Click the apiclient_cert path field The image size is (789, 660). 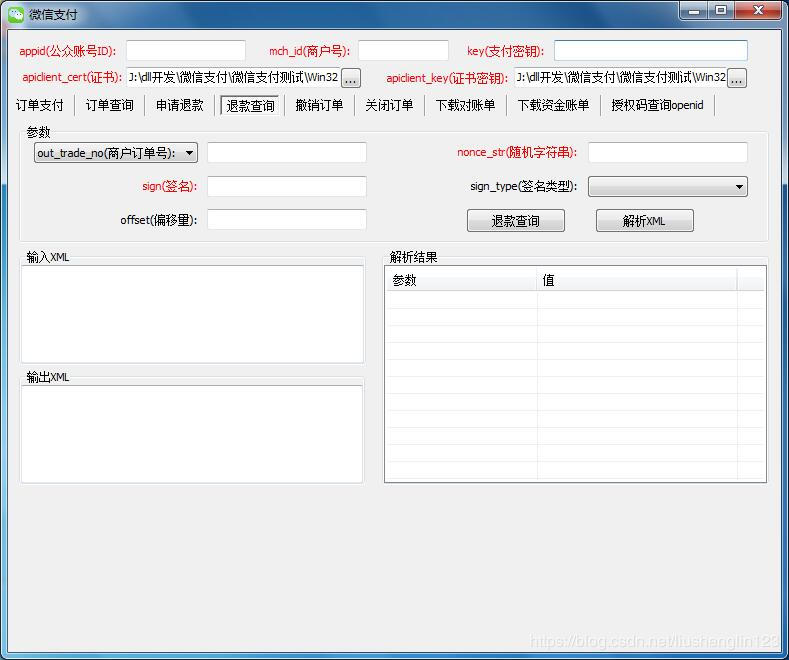[233, 77]
